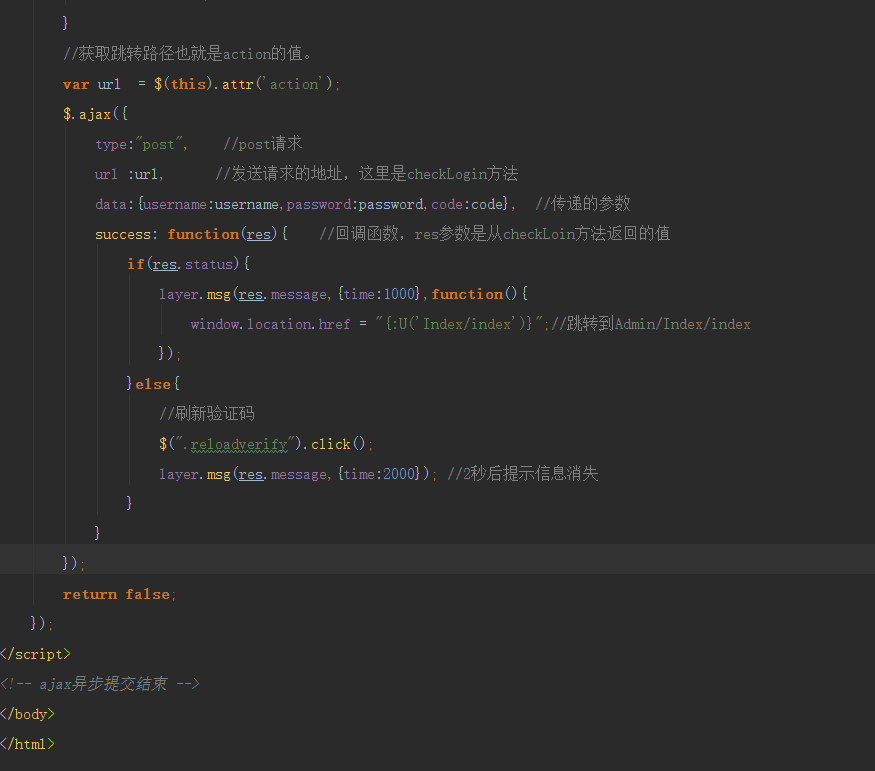Click 'success: function(res)' text
This screenshot has height=771, width=875.
tap(186, 234)
